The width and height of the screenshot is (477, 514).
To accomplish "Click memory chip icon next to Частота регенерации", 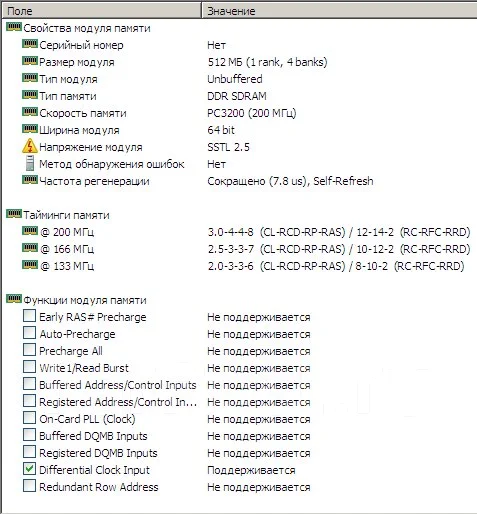I will [30, 180].
